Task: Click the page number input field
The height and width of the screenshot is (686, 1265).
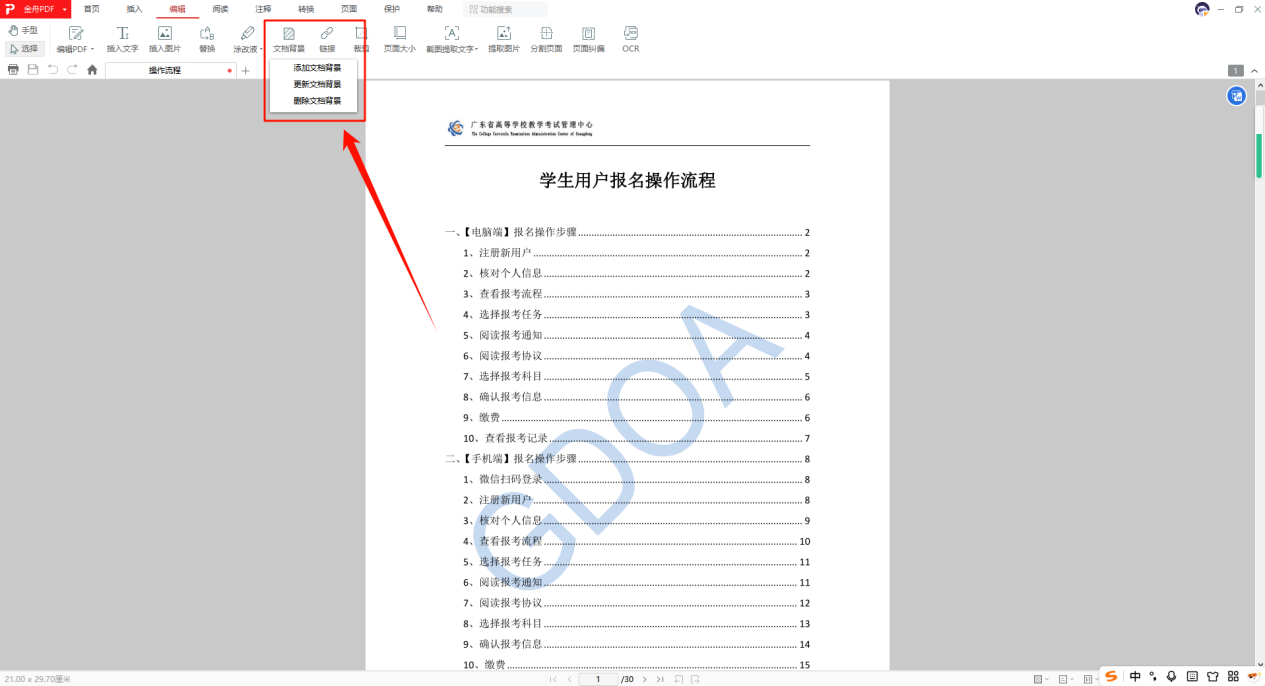Action: click(598, 678)
